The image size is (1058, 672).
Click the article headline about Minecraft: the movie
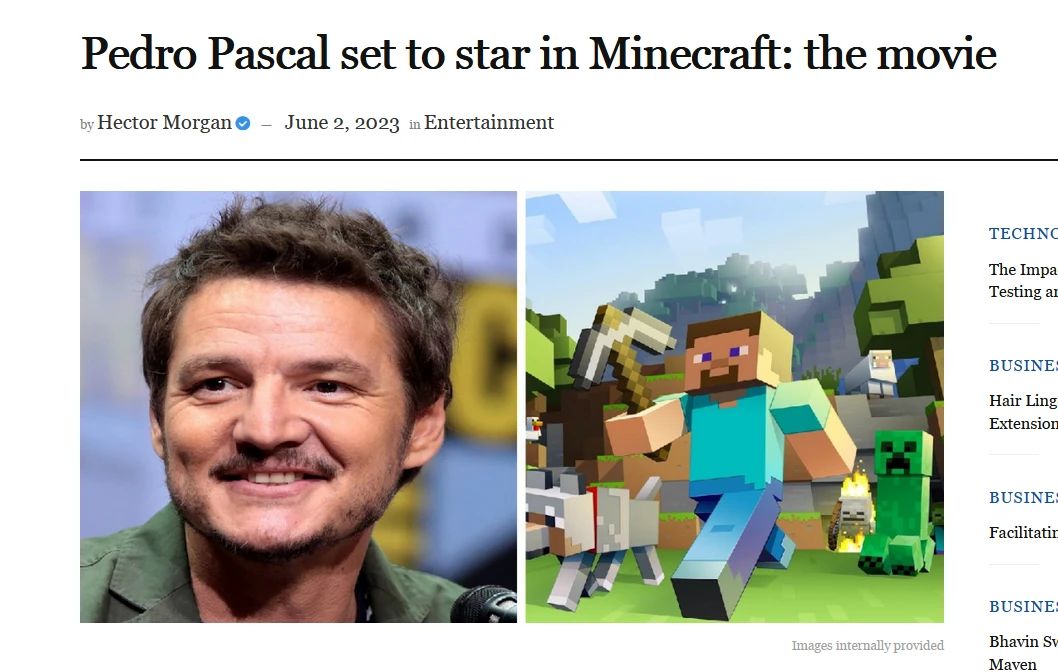538,53
